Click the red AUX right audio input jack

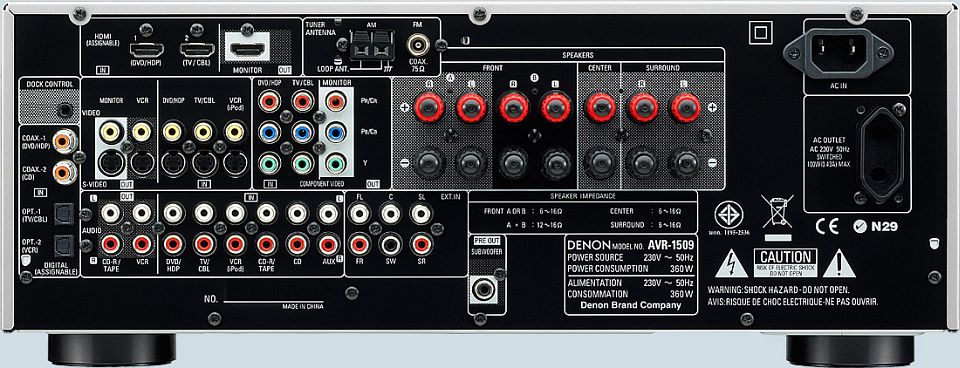(328, 244)
